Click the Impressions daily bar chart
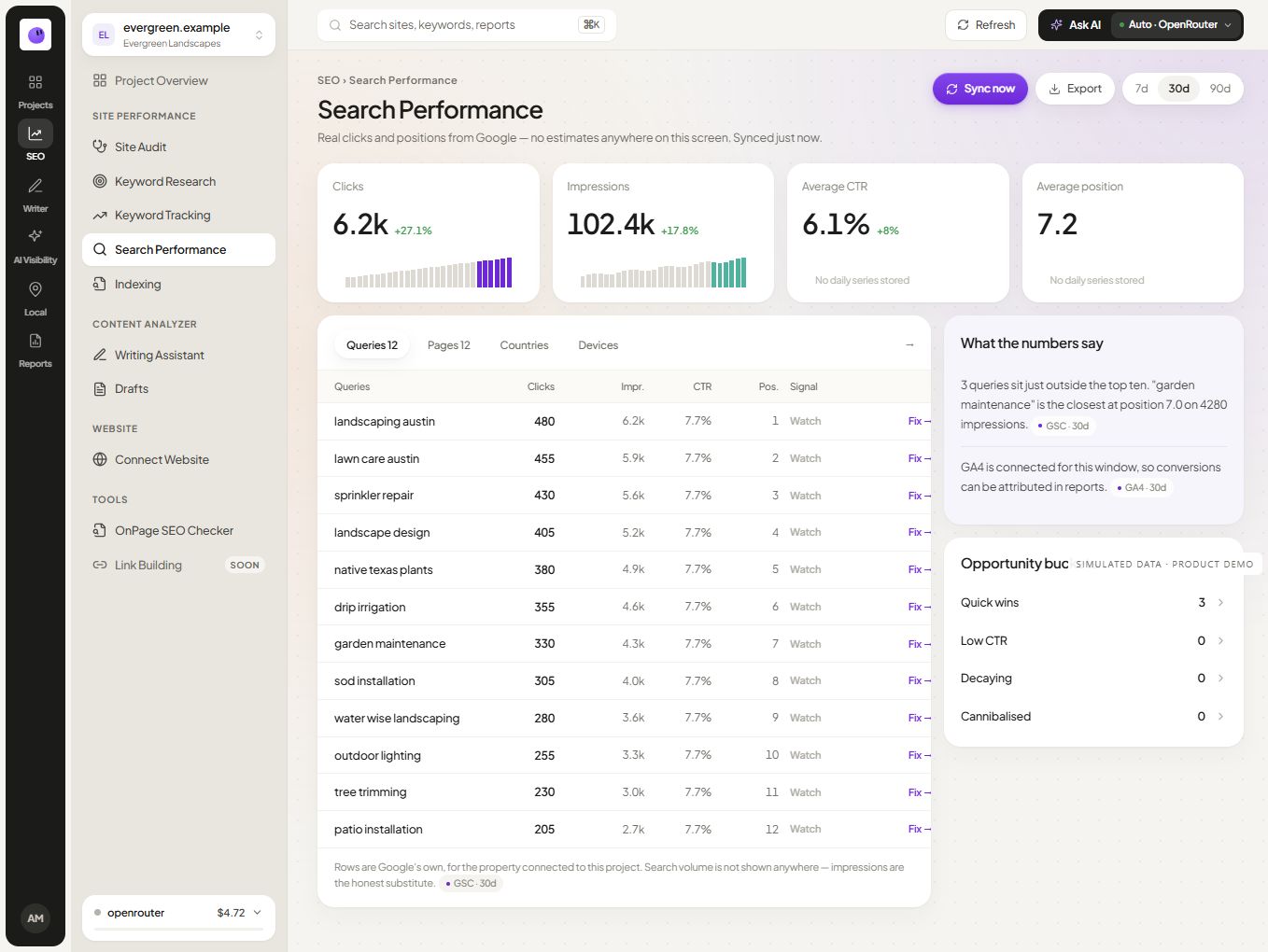1268x952 pixels. [663, 273]
